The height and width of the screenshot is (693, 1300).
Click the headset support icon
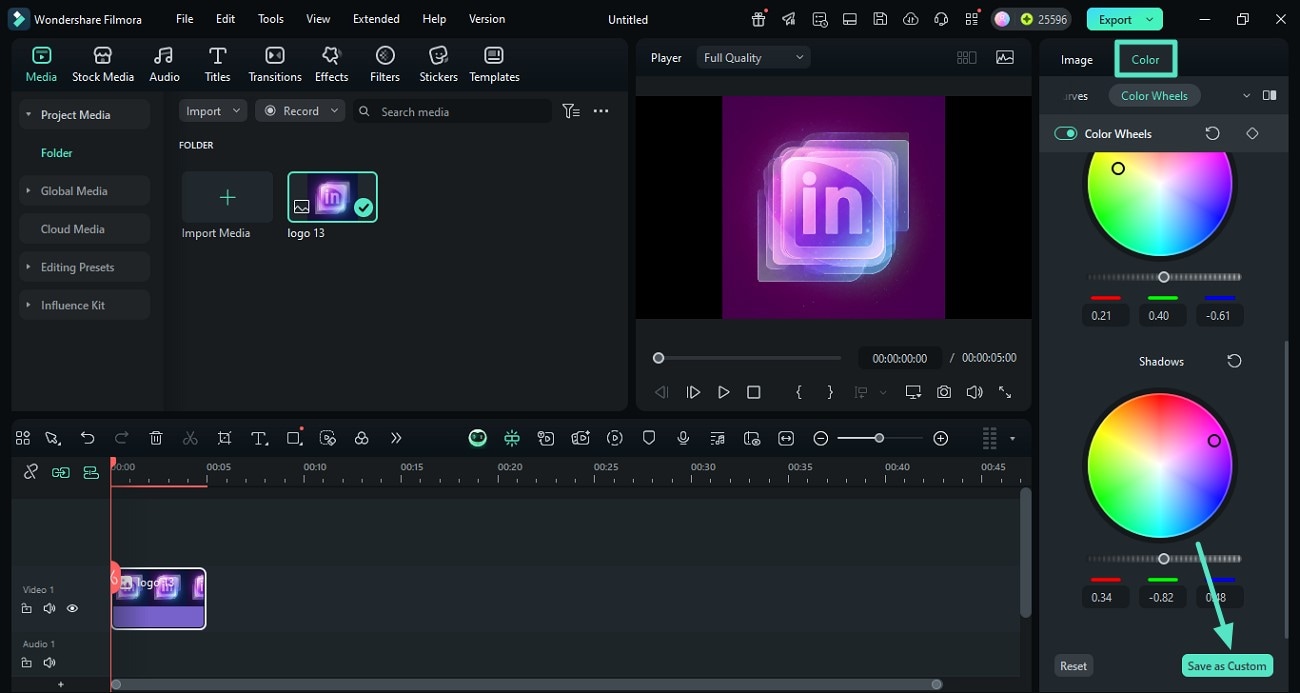(x=940, y=19)
